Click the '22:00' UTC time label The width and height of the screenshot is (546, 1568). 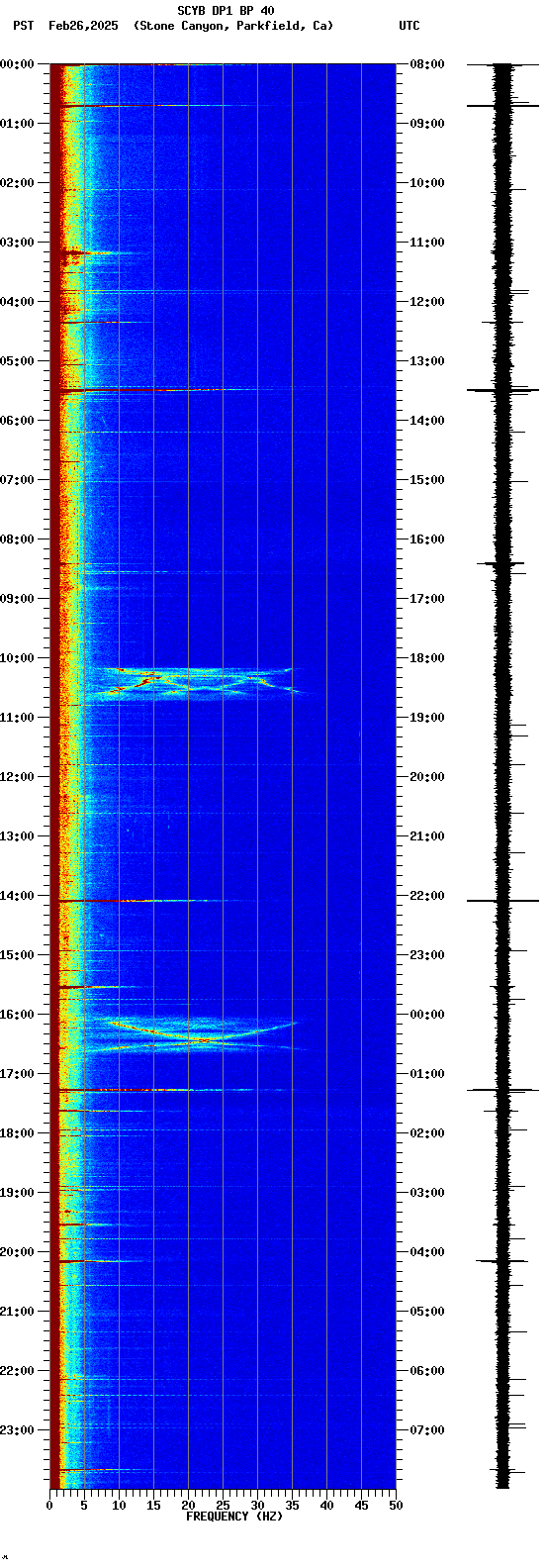point(427,896)
